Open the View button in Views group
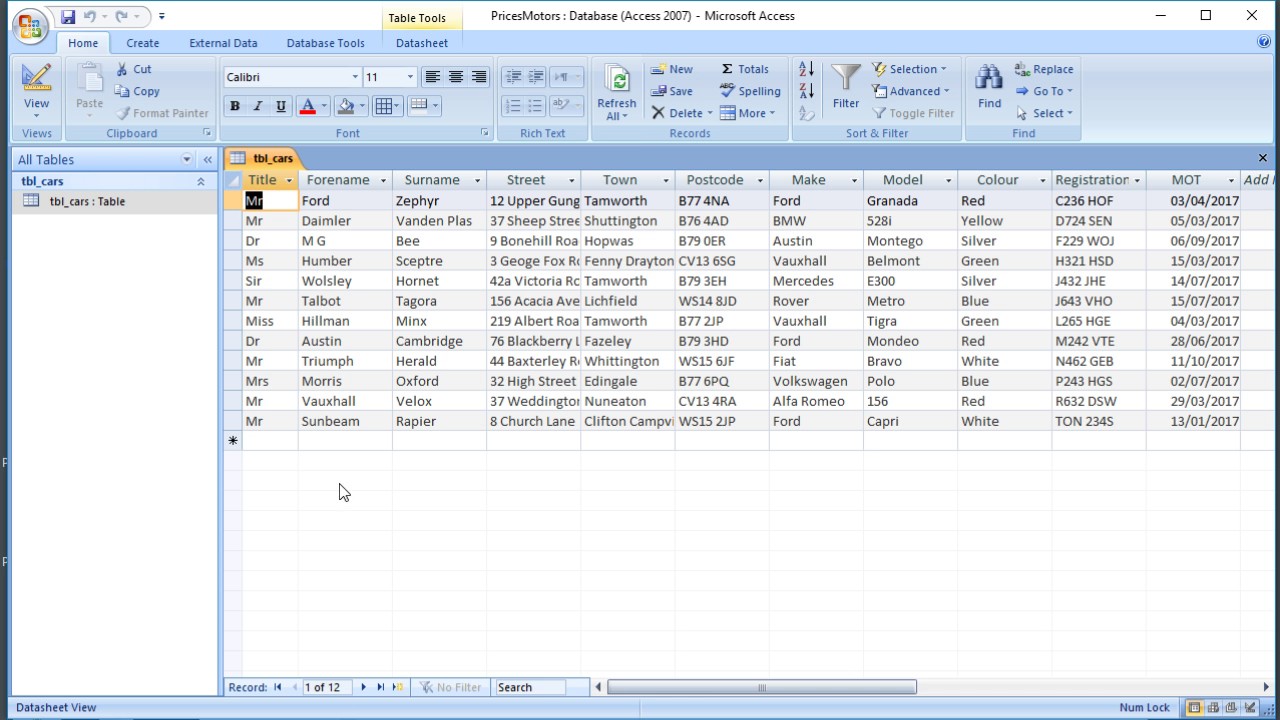Image resolution: width=1280 pixels, height=720 pixels. pos(36,91)
